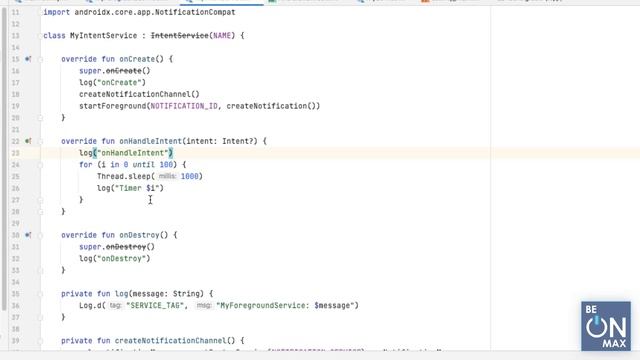Click onDestroy in the override declaration
Image resolution: width=640 pixels, height=360 pixels.
[x=139, y=235]
